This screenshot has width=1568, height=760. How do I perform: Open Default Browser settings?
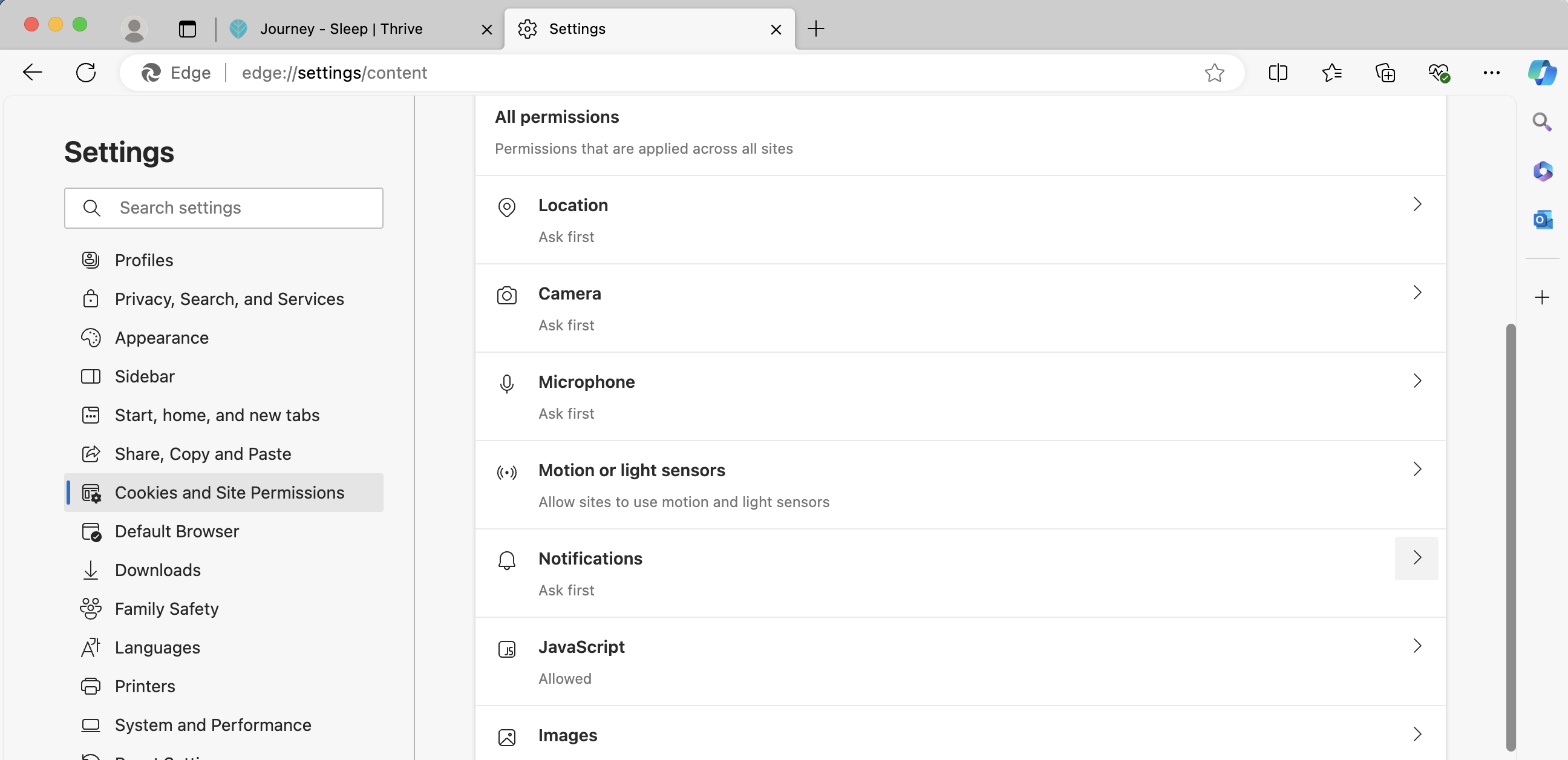coord(223,531)
